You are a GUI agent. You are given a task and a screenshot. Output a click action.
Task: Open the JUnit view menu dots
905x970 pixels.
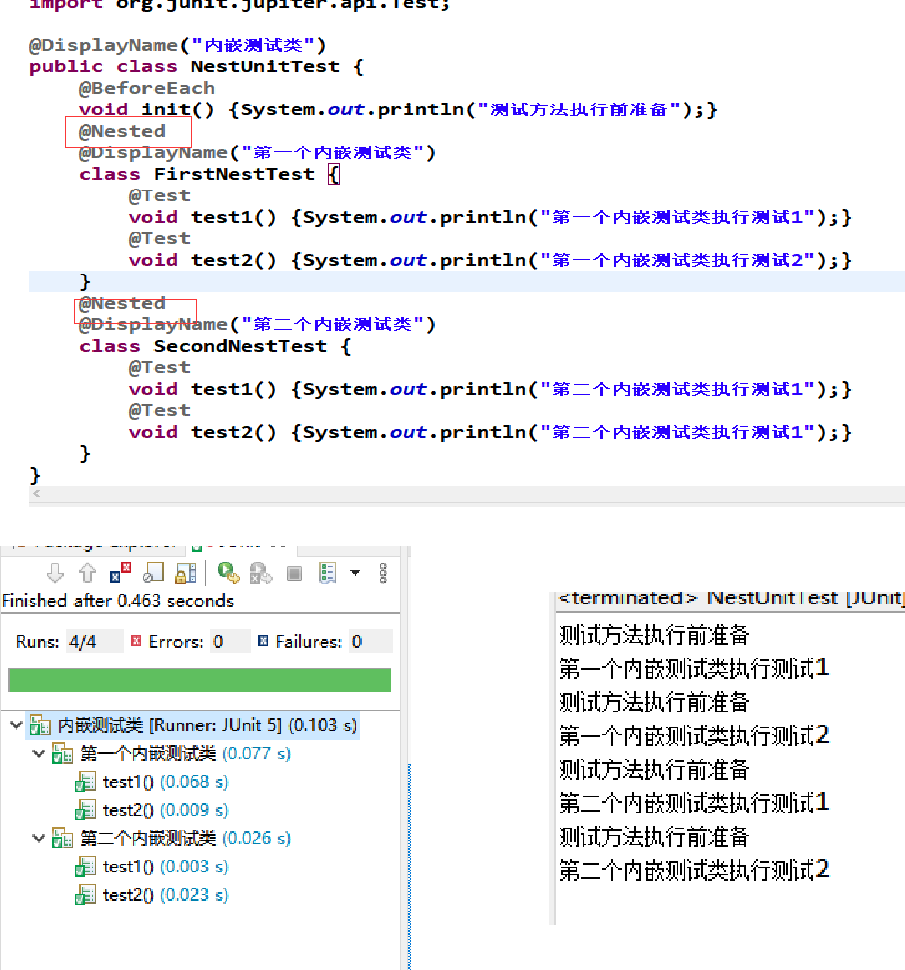pos(383,573)
